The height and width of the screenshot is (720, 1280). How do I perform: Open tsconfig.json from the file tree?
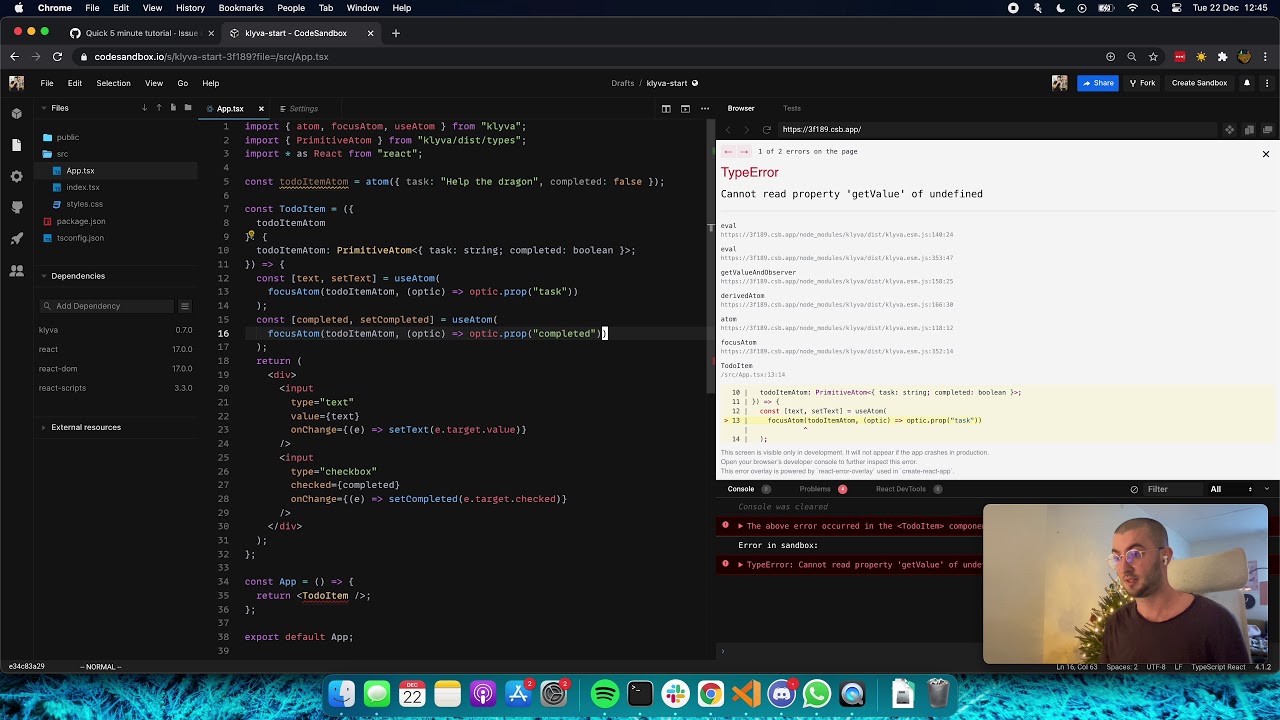pos(79,238)
